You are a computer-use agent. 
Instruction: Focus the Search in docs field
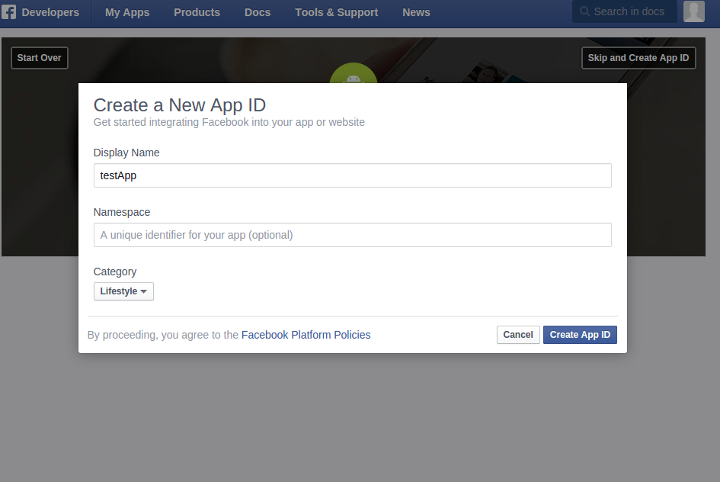point(624,11)
